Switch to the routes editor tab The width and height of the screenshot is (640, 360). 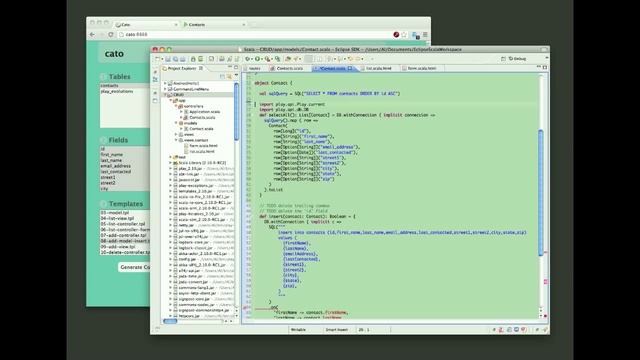(254, 68)
